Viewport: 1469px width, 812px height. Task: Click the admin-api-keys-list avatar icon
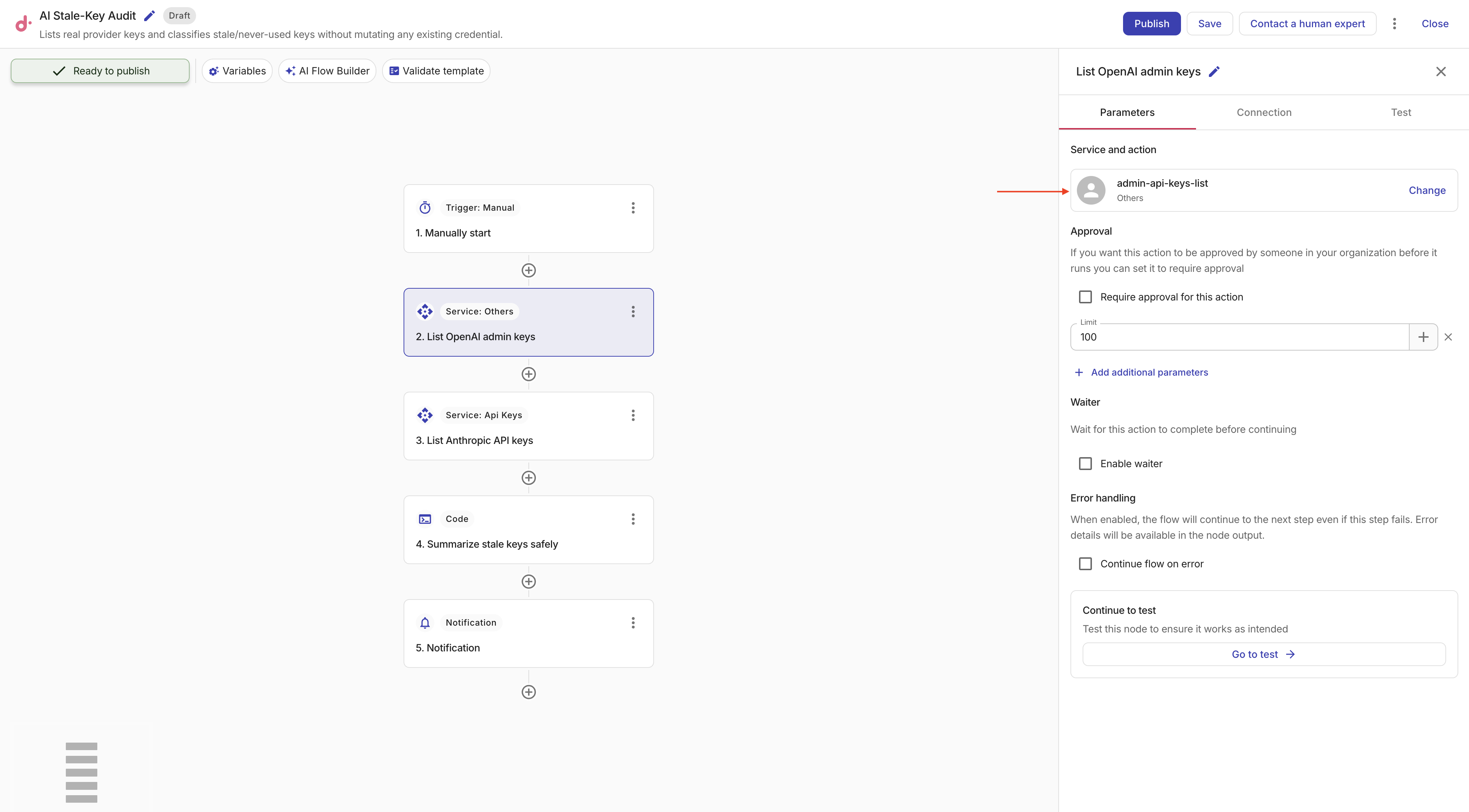pyautogui.click(x=1091, y=190)
